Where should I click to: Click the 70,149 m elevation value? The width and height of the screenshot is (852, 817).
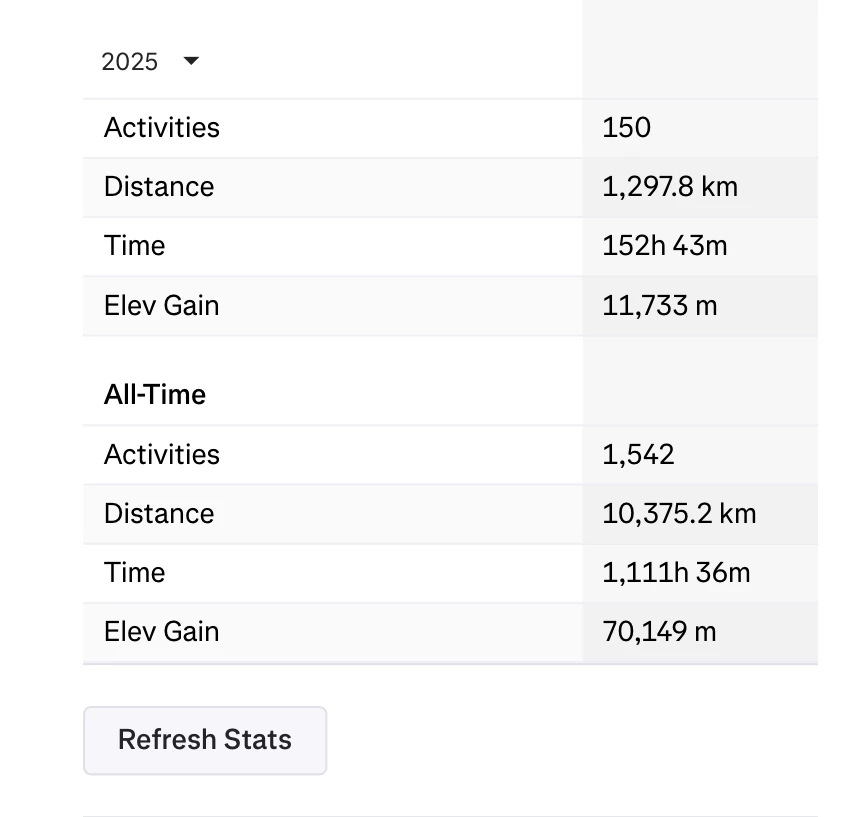659,632
